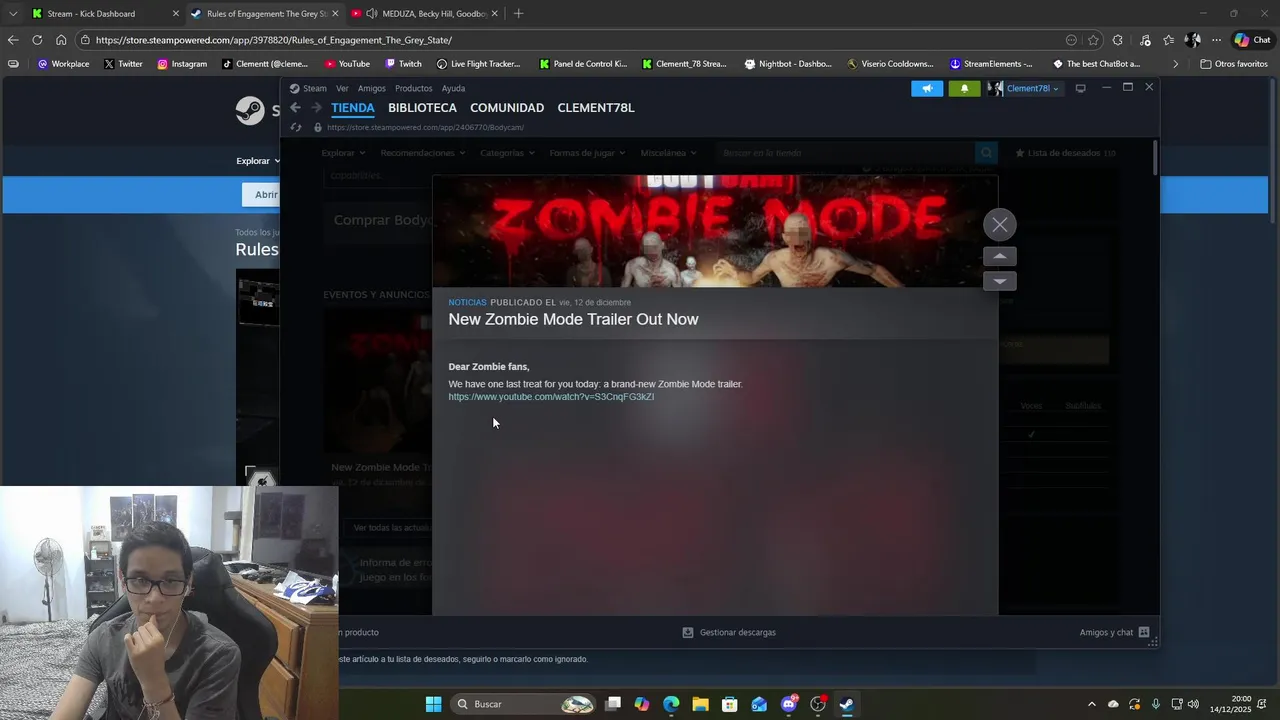Open Edge settings and more menu
The width and height of the screenshot is (1280, 720).
1216,40
